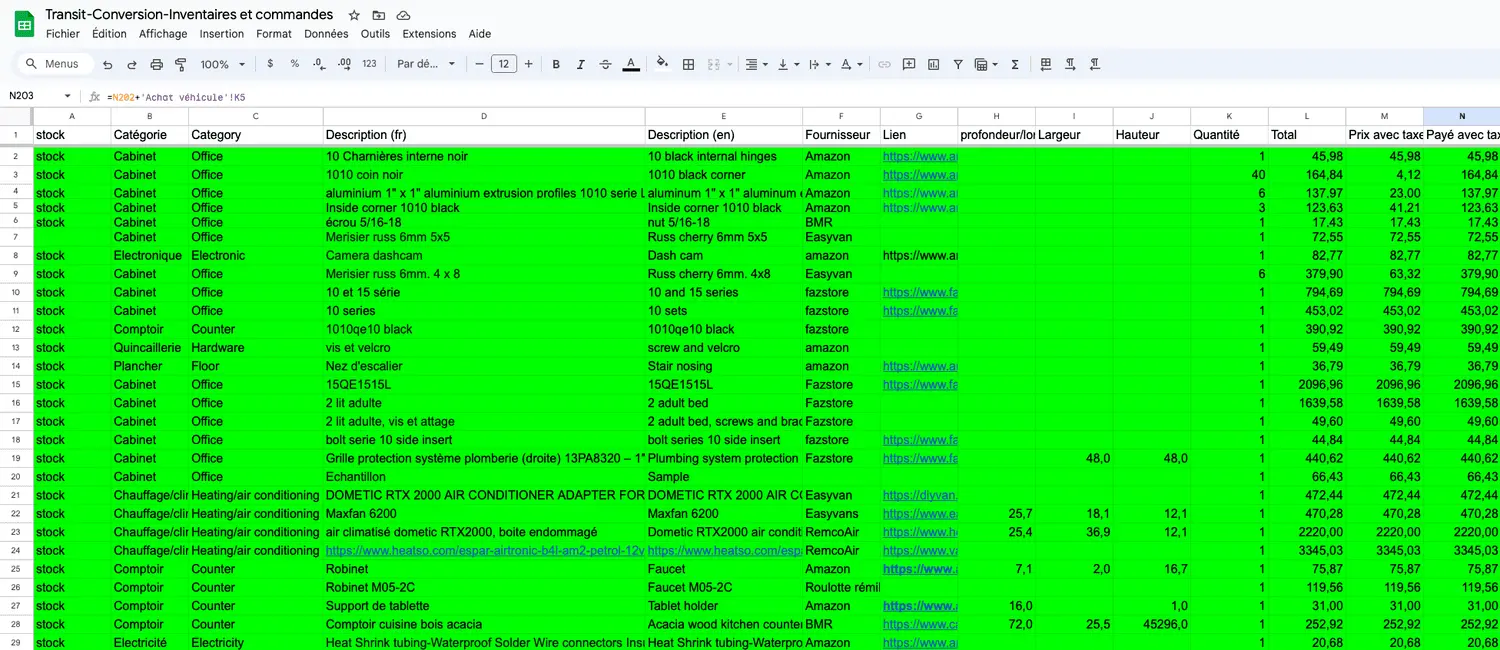Click the font size field showing 12
The width and height of the screenshot is (1500, 650).
pyautogui.click(x=503, y=64)
